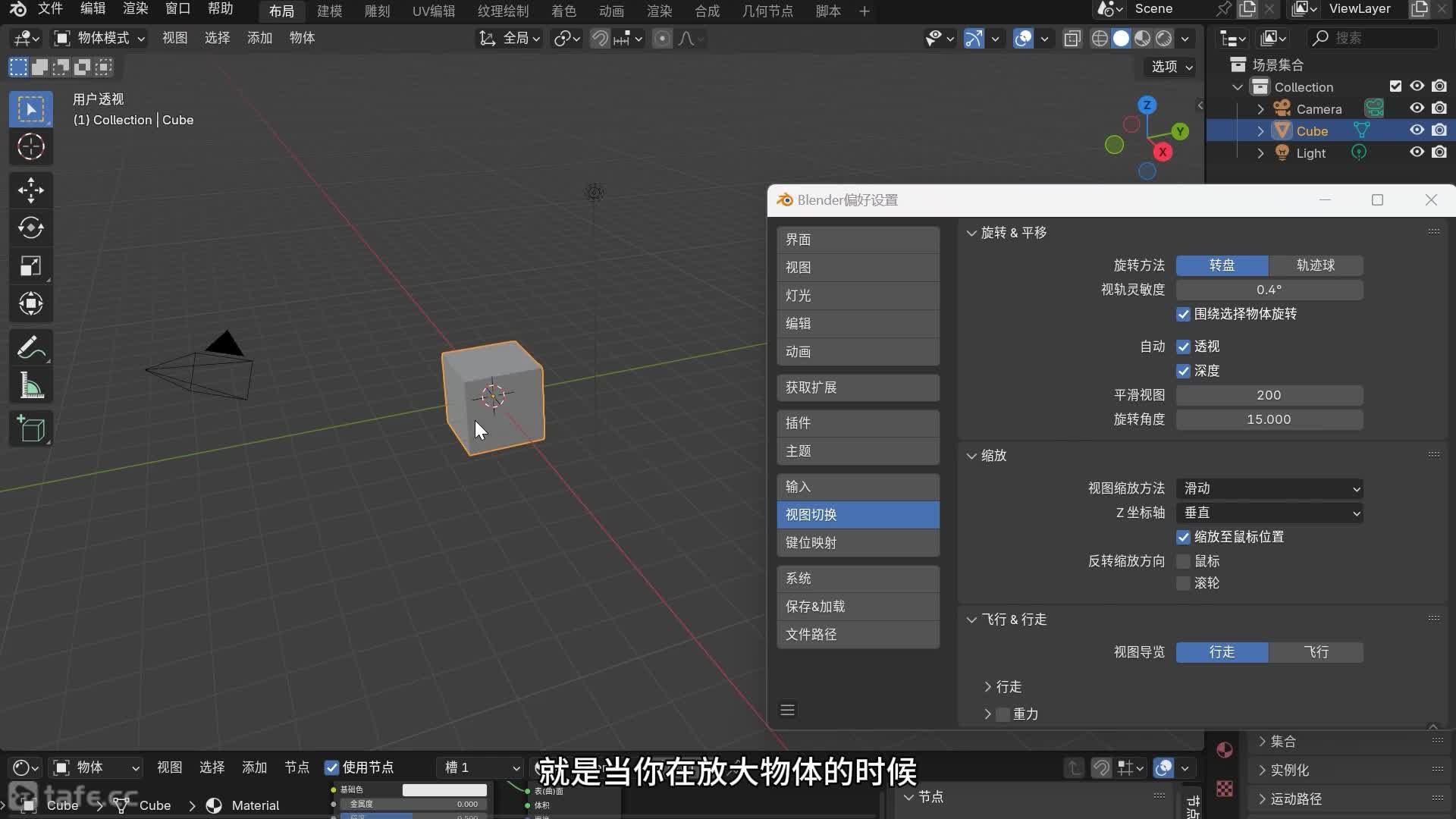Select 轨迹球 rotation method

(x=1316, y=265)
